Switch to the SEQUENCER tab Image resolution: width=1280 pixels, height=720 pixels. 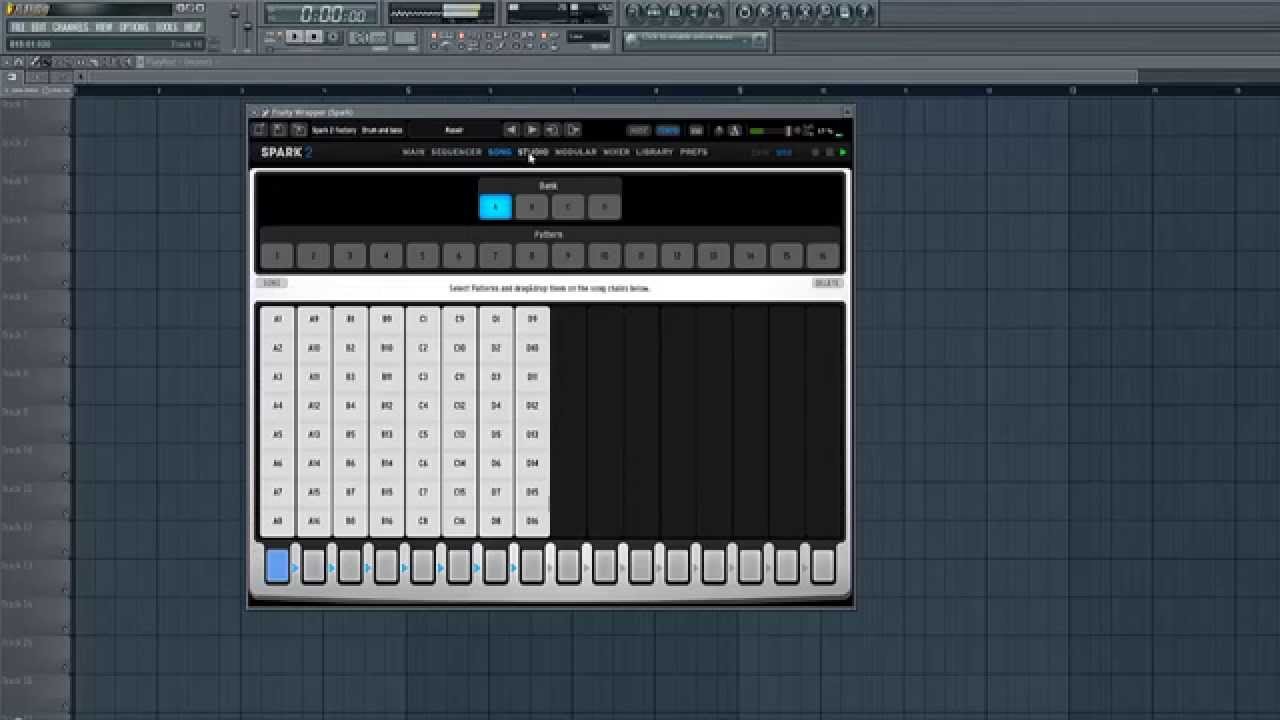click(x=456, y=152)
